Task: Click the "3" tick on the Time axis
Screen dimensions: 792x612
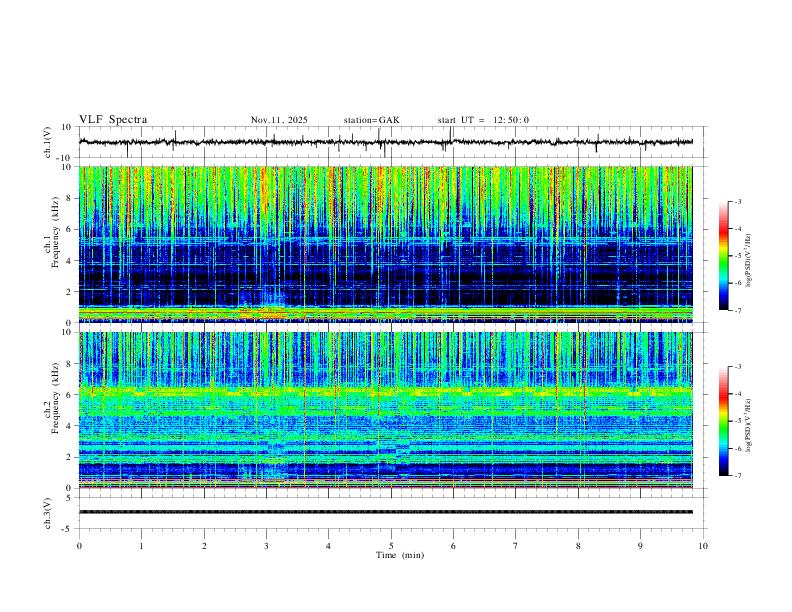Action: point(266,546)
